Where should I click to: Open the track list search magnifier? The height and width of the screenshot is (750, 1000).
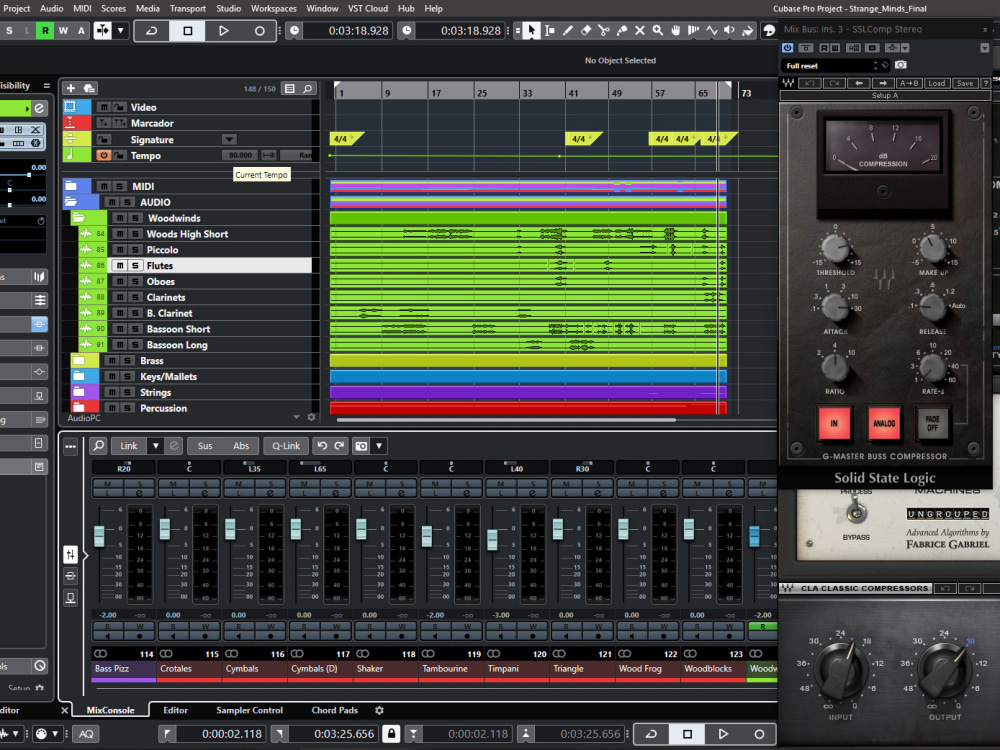[307, 89]
